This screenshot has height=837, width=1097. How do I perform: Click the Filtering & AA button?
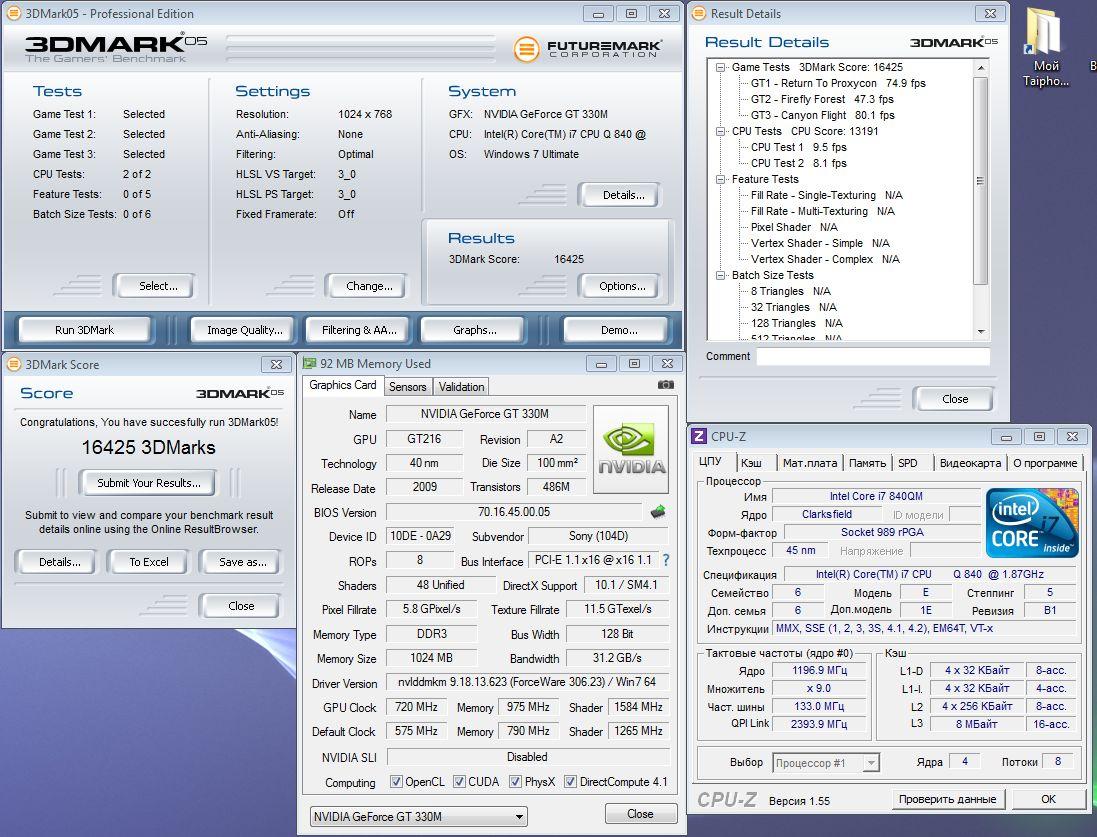[359, 330]
